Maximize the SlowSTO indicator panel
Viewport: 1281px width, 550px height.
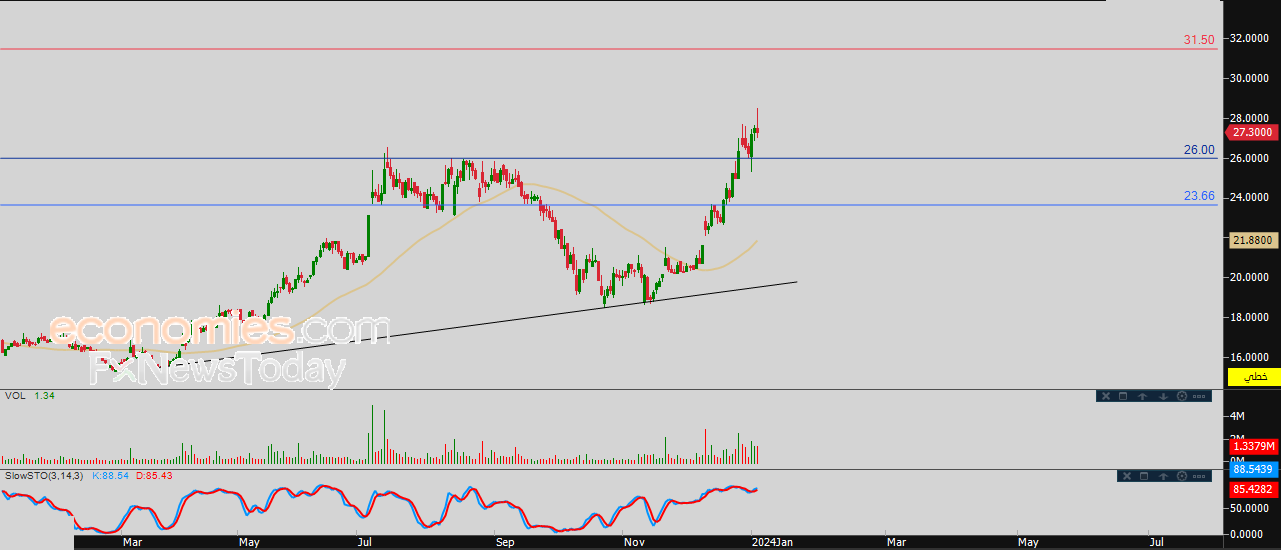(1144, 476)
